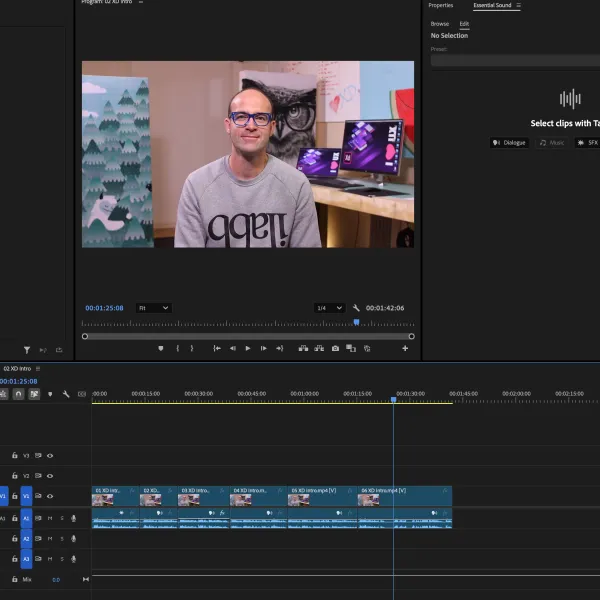Open the 02 XD Intro sequence tab
600x600 pixels.
click(17, 368)
